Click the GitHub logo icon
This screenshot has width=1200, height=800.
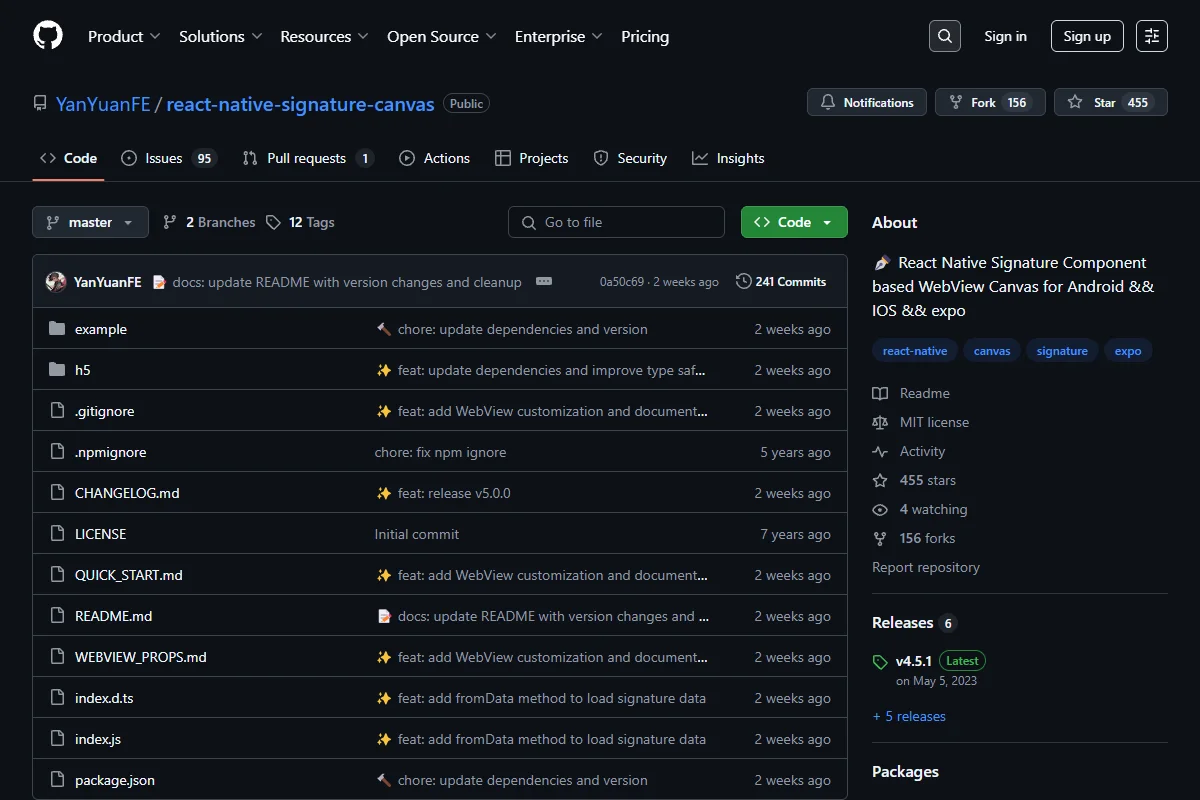[48, 36]
